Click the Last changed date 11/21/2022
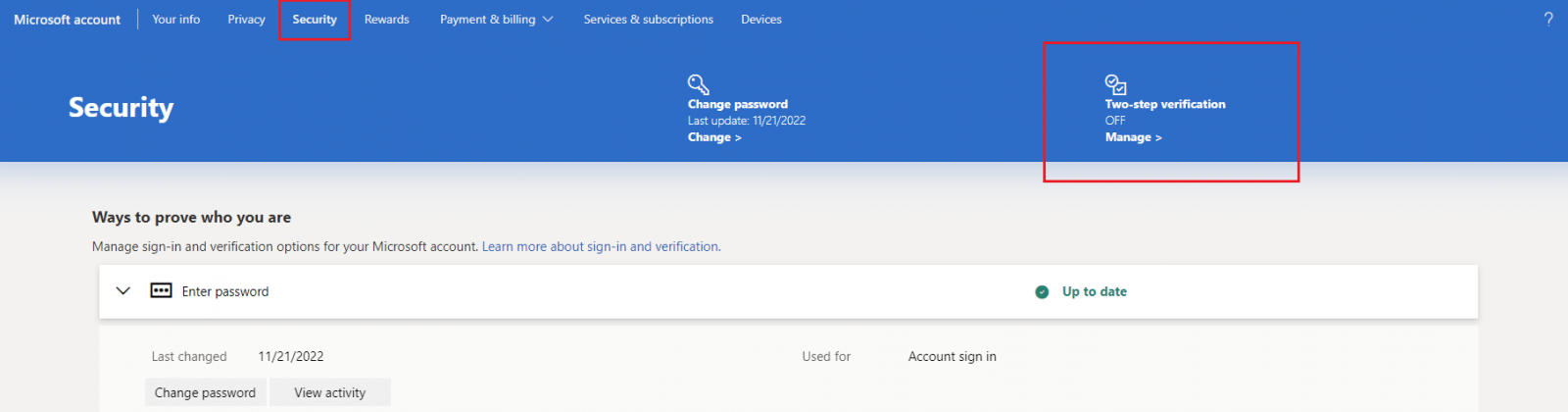Image resolution: width=1568 pixels, height=412 pixels. click(x=291, y=357)
